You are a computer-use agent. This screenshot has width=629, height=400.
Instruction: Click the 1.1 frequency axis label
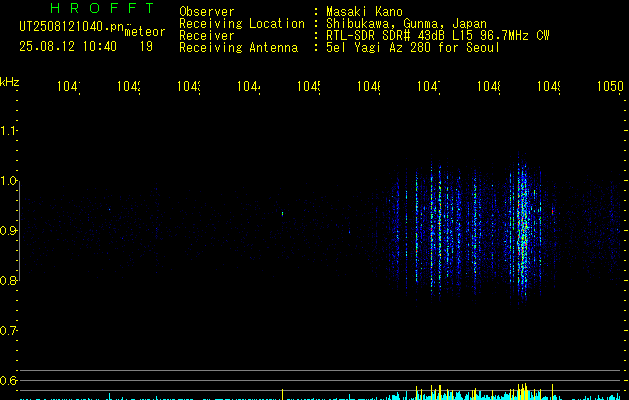(x=8, y=130)
